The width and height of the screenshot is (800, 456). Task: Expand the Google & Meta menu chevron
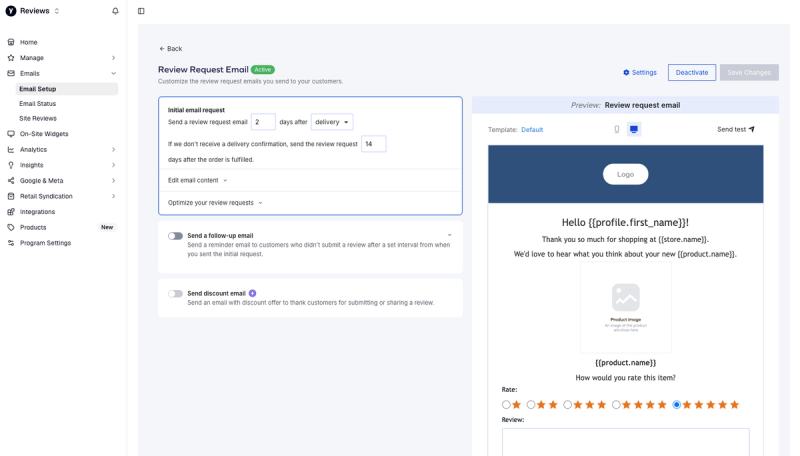coord(113,181)
